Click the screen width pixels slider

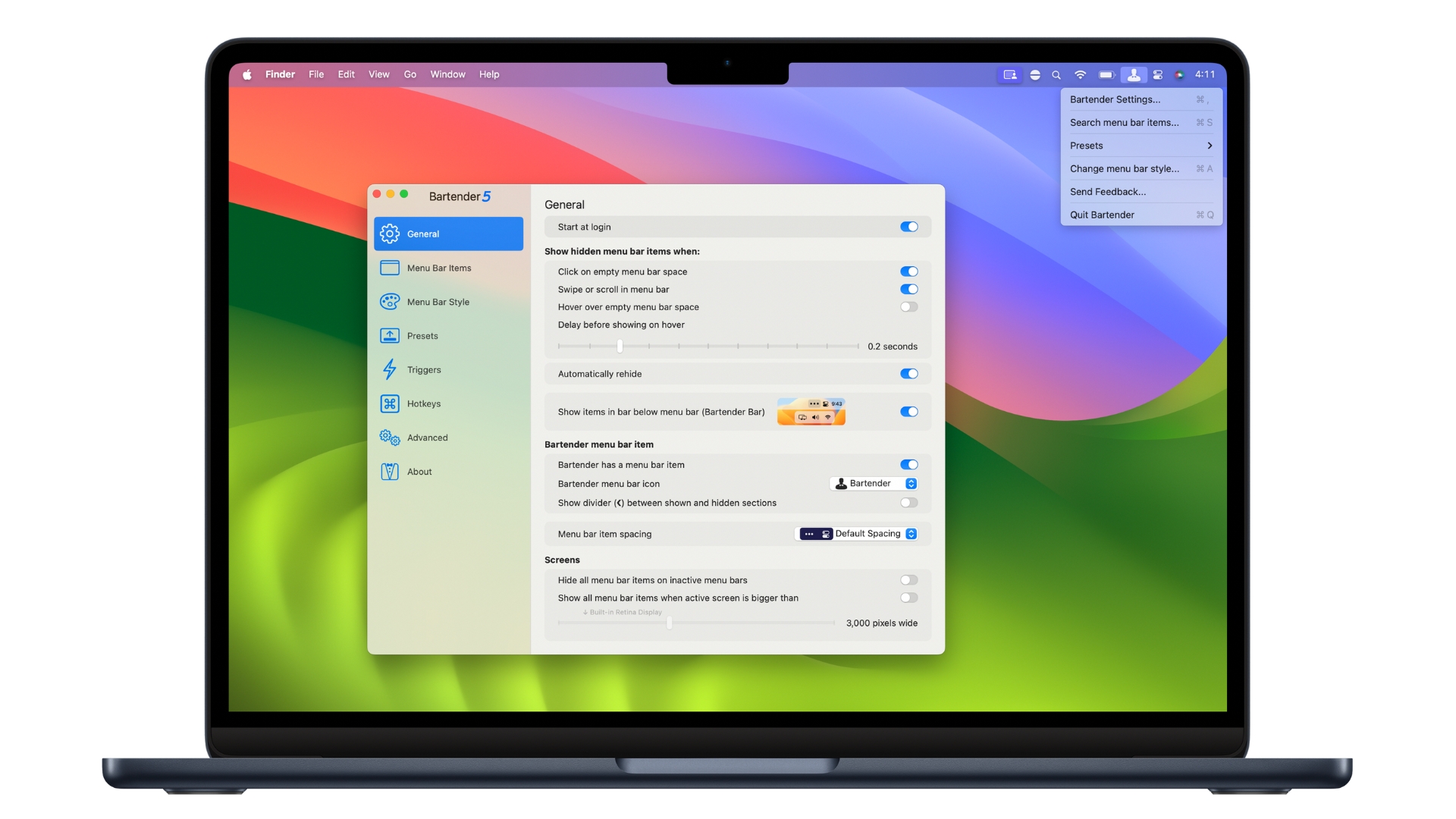696,623
